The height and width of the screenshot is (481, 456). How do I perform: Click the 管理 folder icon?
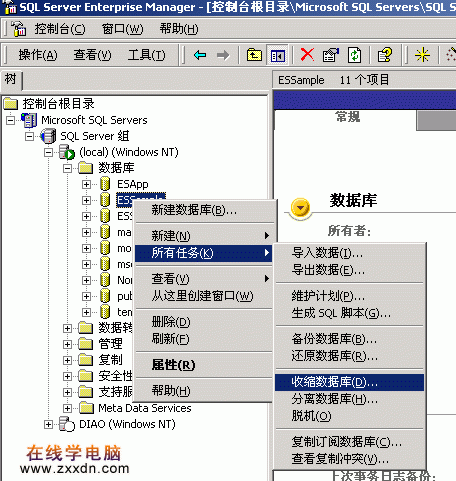(86, 344)
